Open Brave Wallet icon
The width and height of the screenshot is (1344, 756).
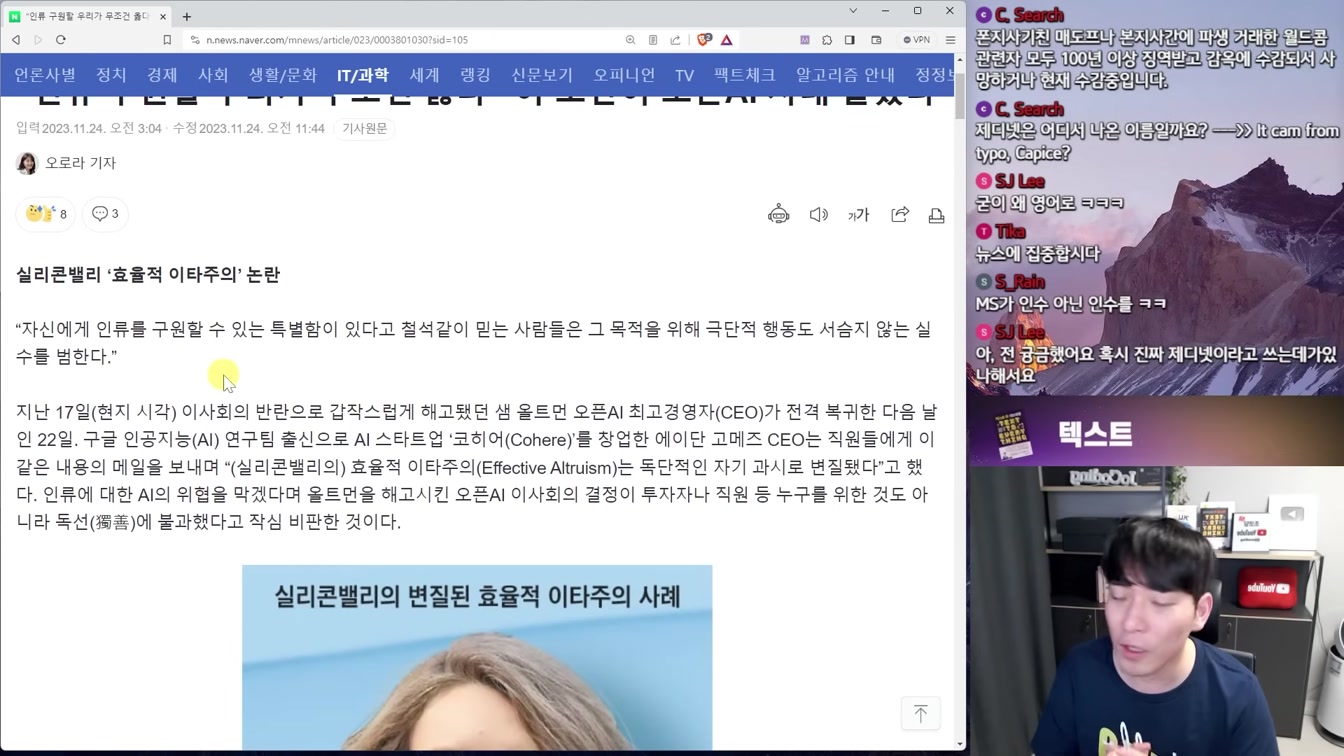pyautogui.click(x=876, y=40)
